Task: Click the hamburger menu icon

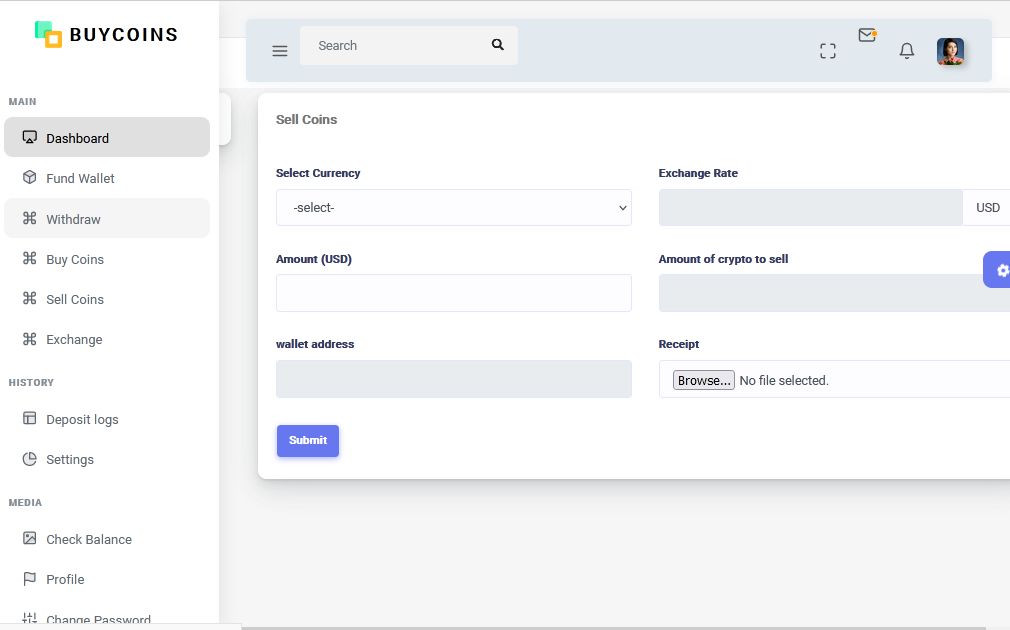Action: (280, 51)
